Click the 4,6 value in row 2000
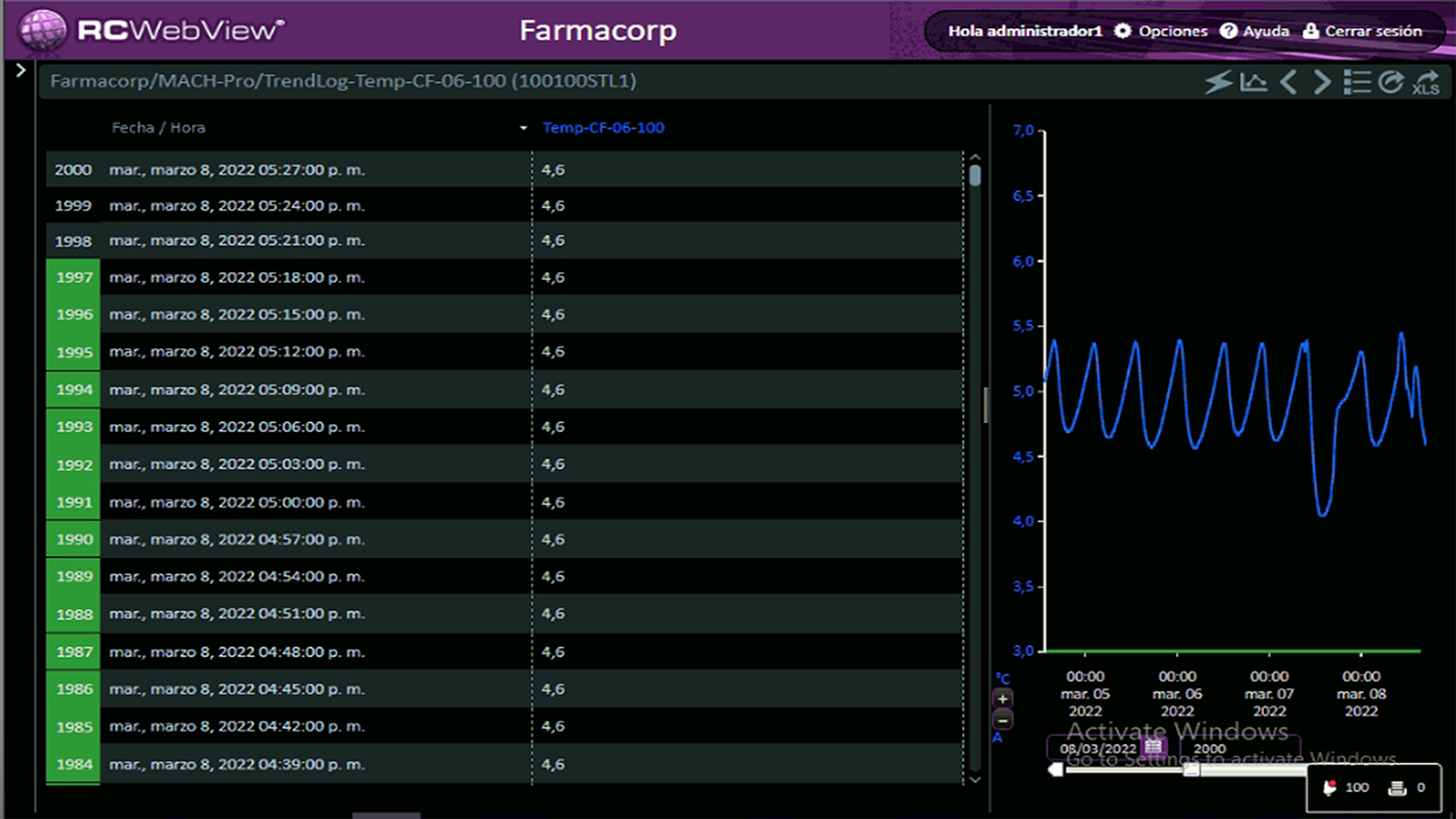The image size is (1456, 819). pos(553,170)
